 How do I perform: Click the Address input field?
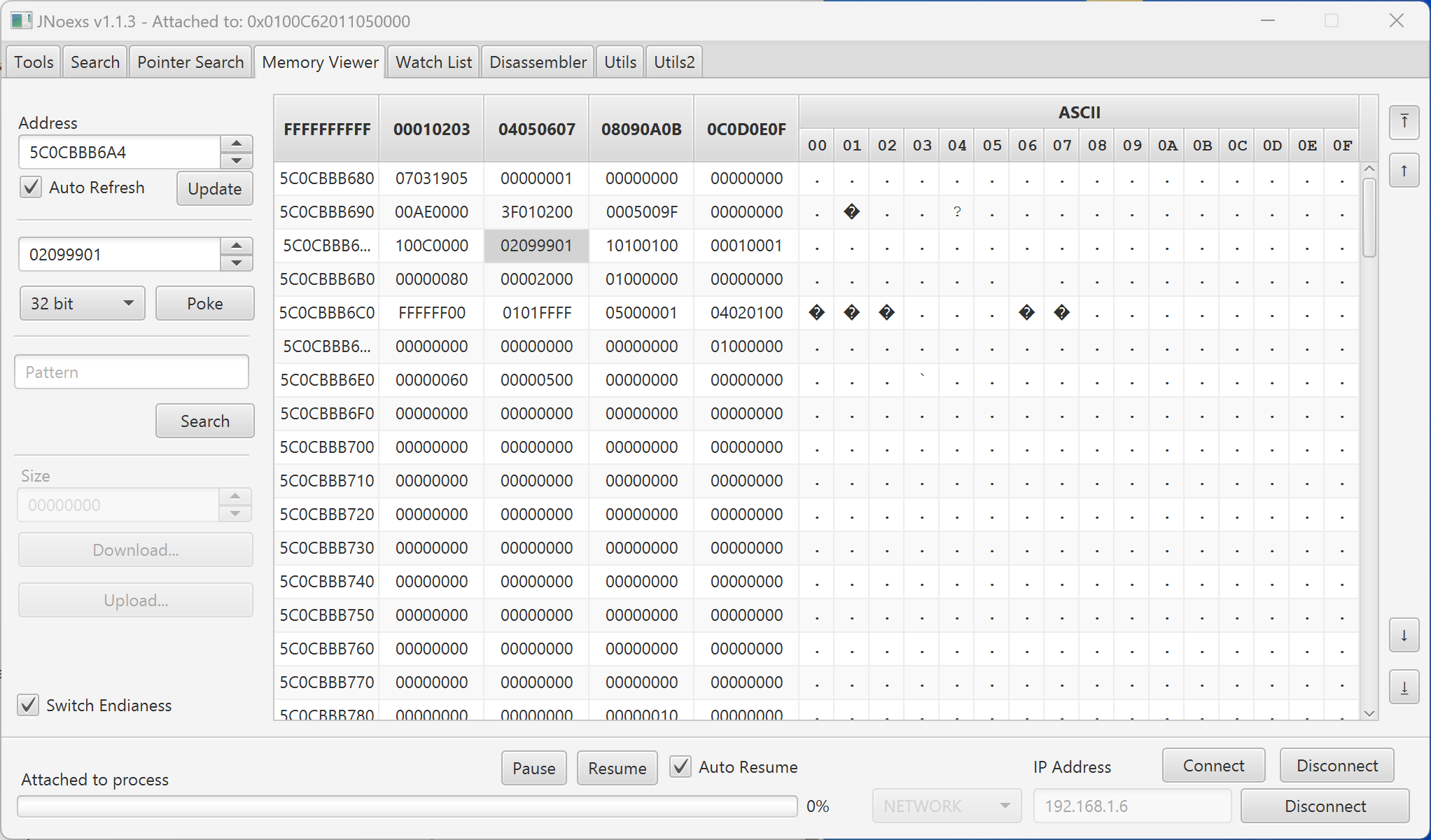coord(120,152)
